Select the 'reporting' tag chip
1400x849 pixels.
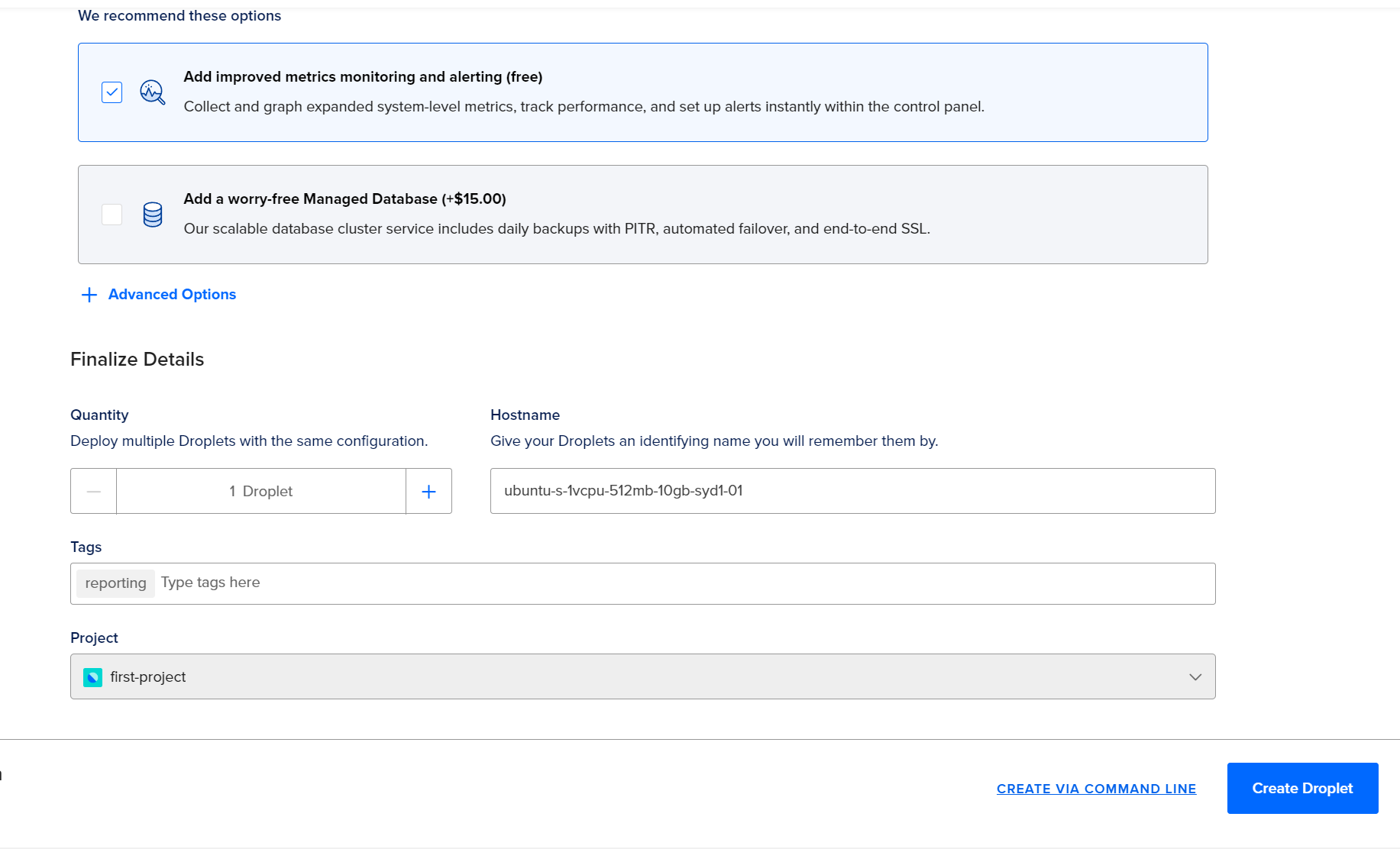click(x=115, y=583)
